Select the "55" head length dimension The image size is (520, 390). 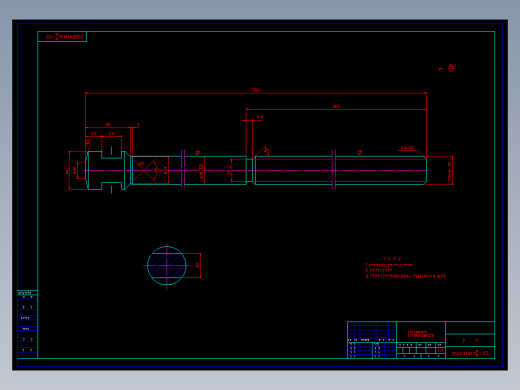tap(108, 125)
